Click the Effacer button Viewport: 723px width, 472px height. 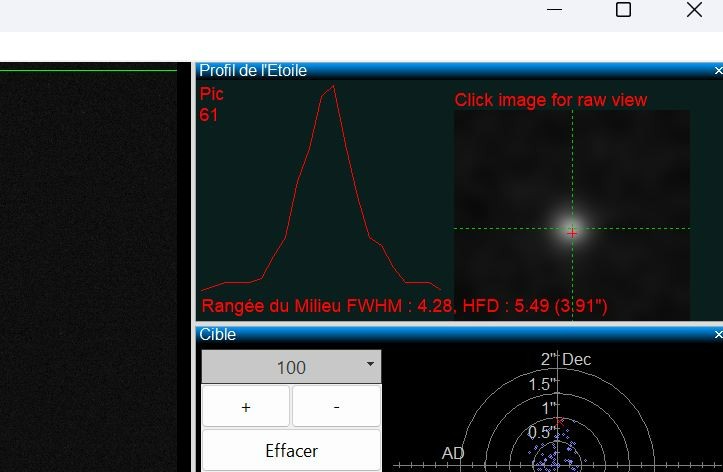tap(291, 450)
